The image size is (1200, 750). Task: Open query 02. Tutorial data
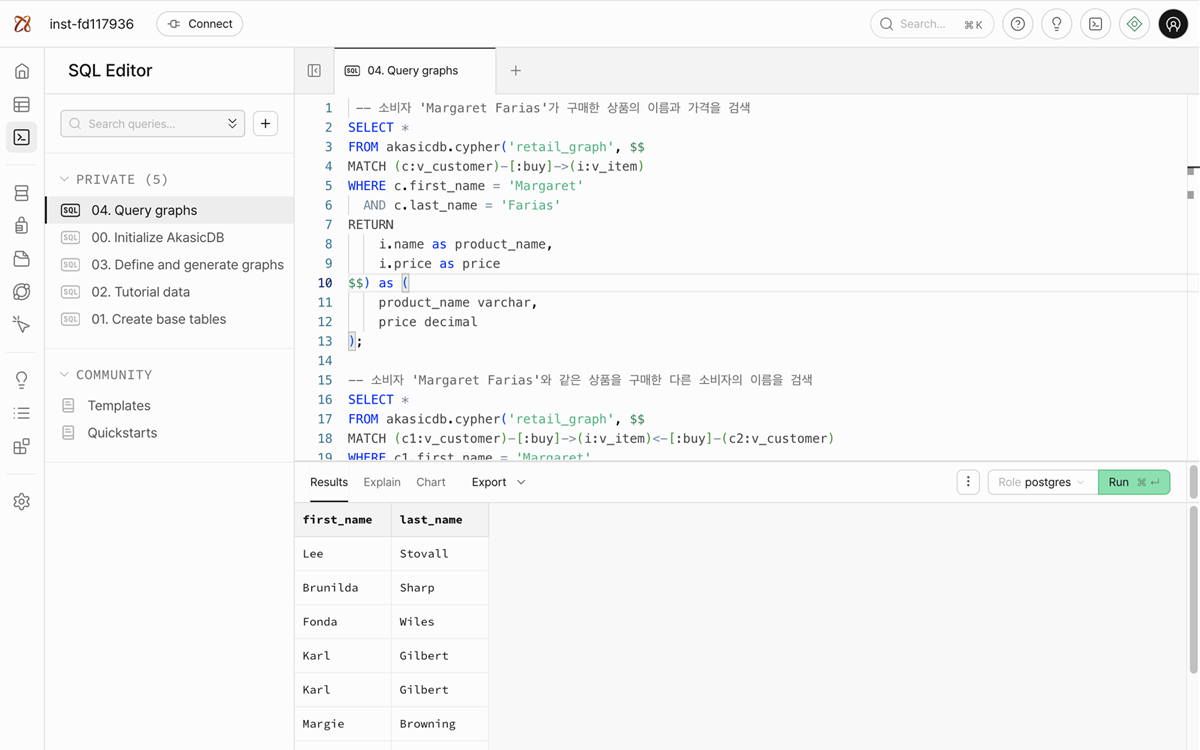(170, 292)
